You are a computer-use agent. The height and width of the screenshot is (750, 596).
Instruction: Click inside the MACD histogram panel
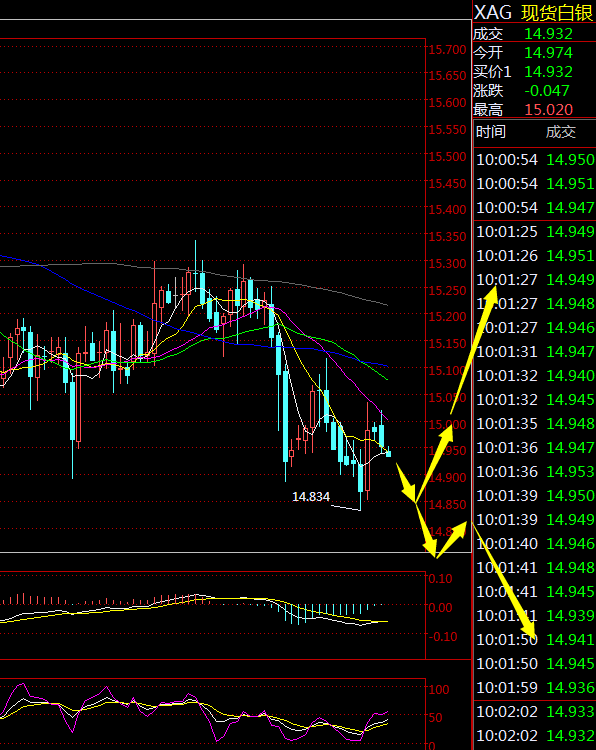point(212,615)
